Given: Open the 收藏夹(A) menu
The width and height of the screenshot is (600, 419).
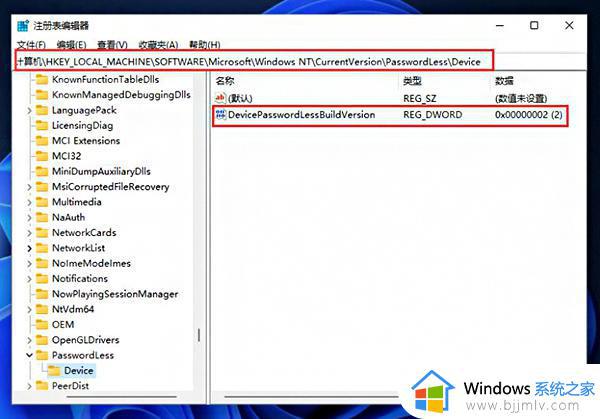Looking at the screenshot, I should tap(158, 45).
